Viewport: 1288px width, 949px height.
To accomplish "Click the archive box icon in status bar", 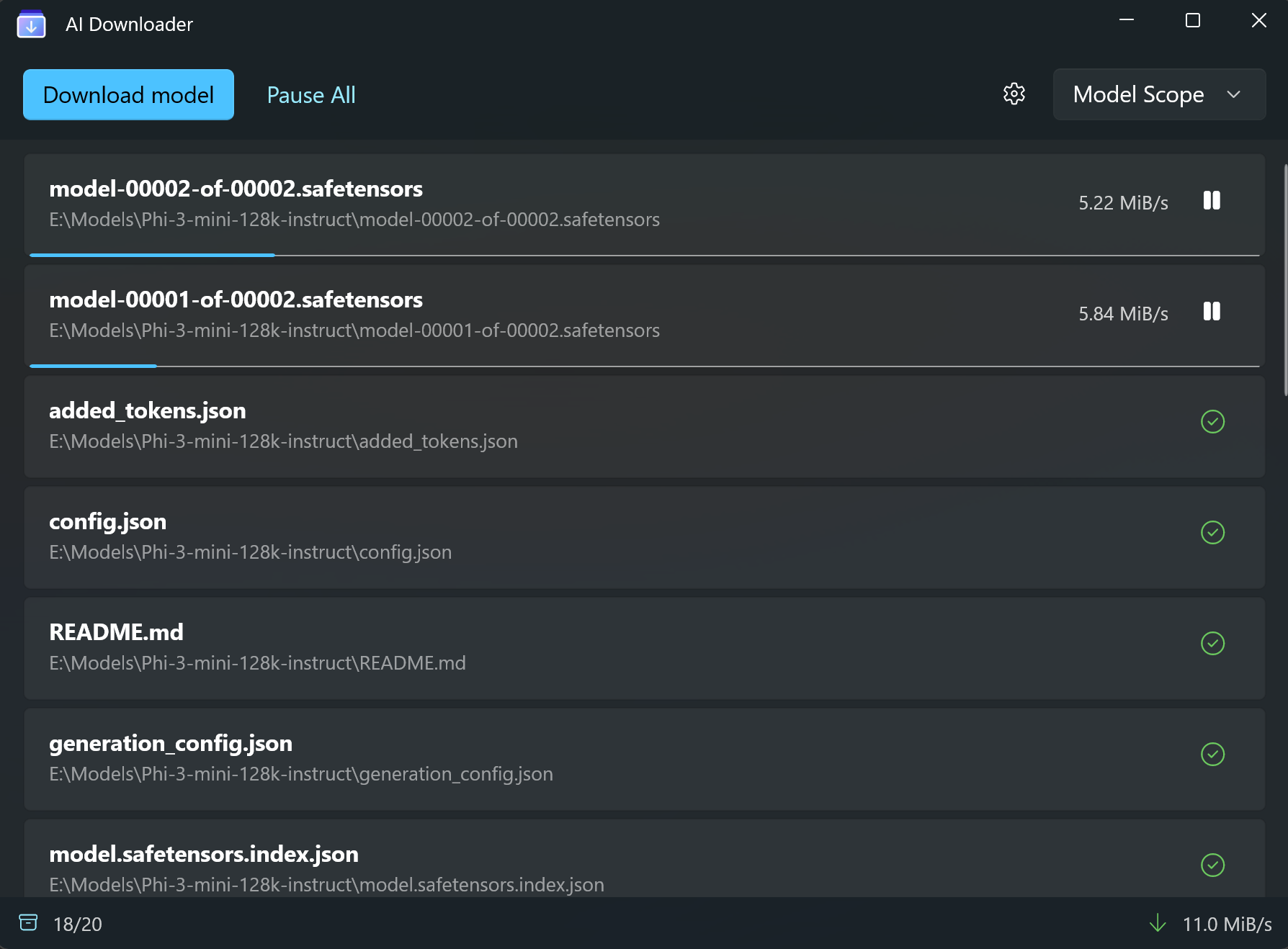I will pyautogui.click(x=28, y=922).
